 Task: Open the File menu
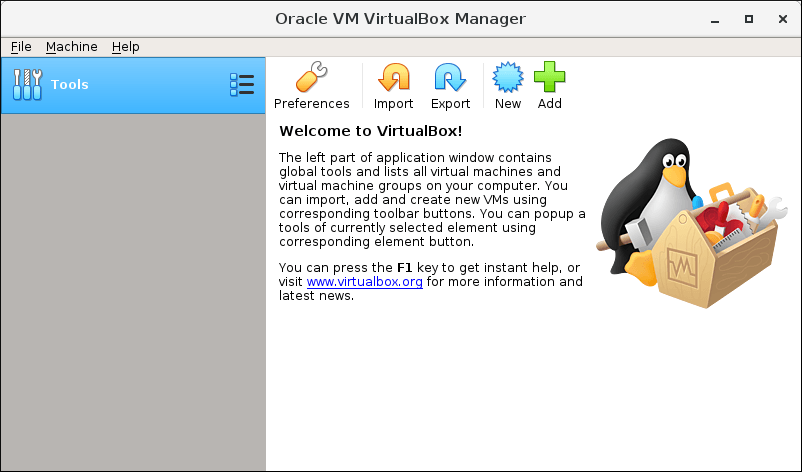pyautogui.click(x=21, y=47)
